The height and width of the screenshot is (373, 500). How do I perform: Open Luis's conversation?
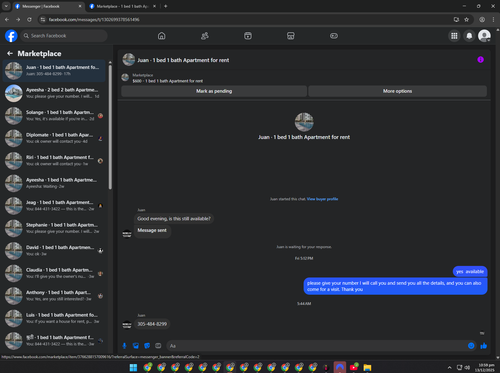[54, 318]
